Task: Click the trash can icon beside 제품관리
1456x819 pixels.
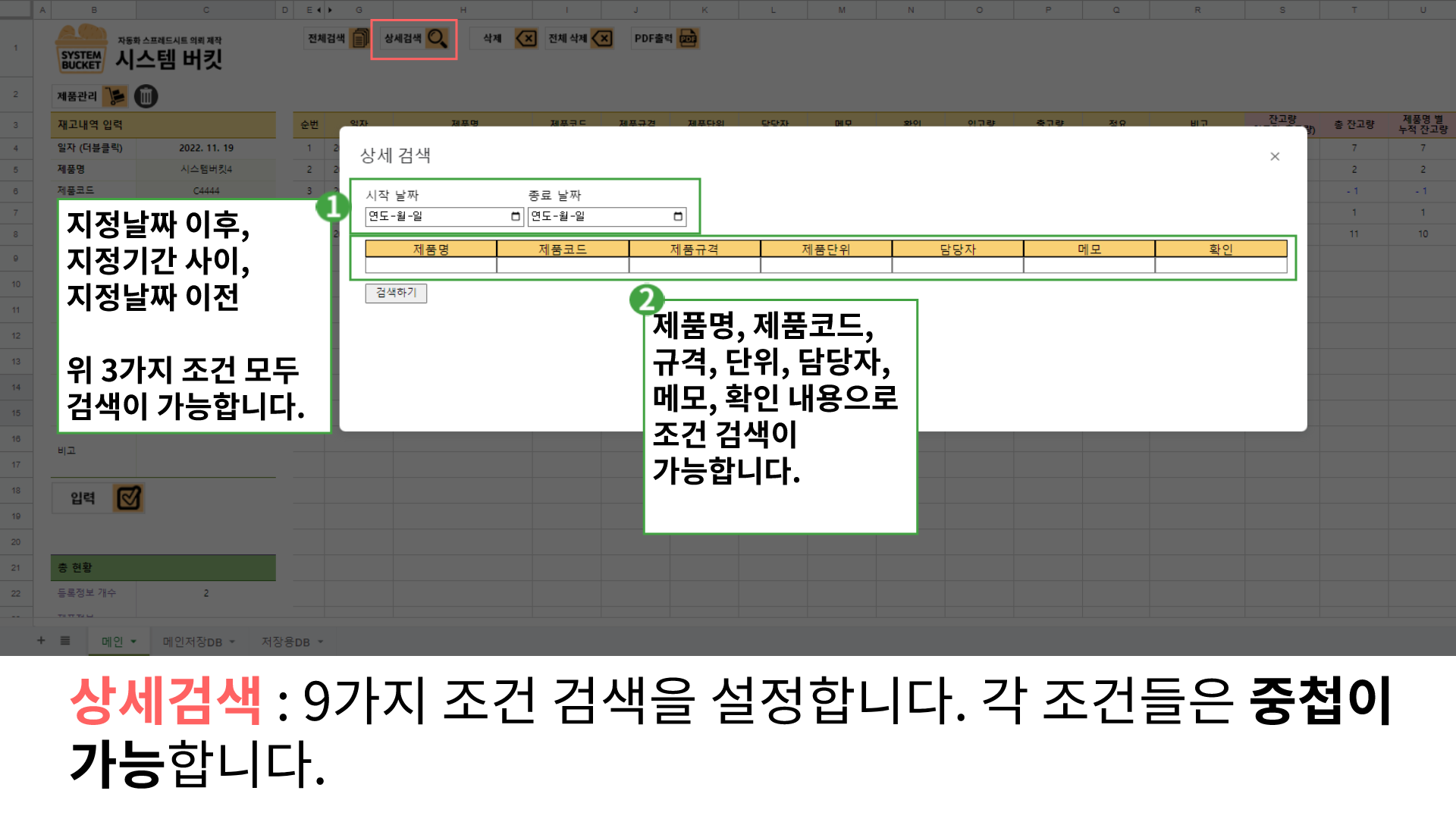Action: pos(146,96)
